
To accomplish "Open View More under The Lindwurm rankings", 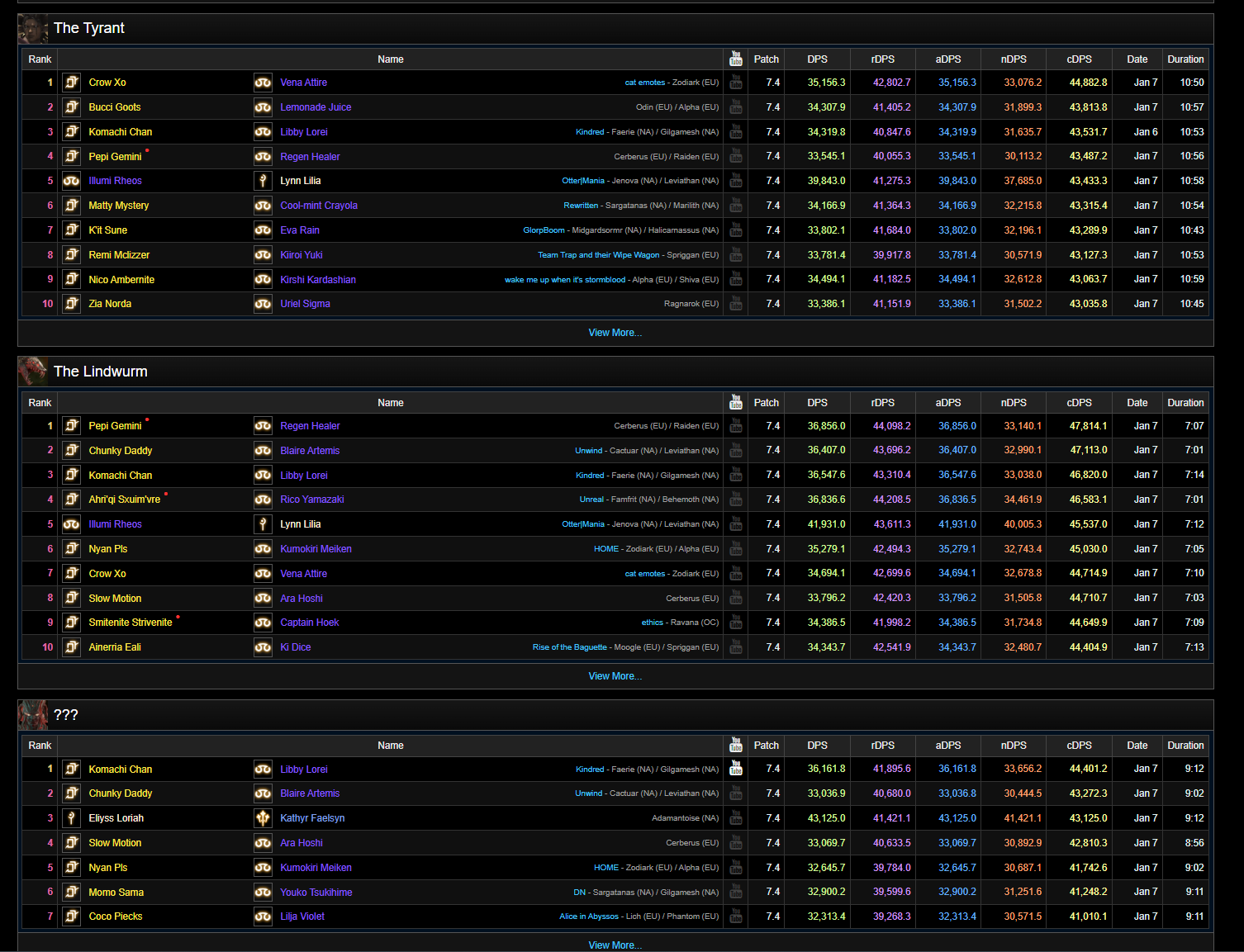I will [615, 676].
